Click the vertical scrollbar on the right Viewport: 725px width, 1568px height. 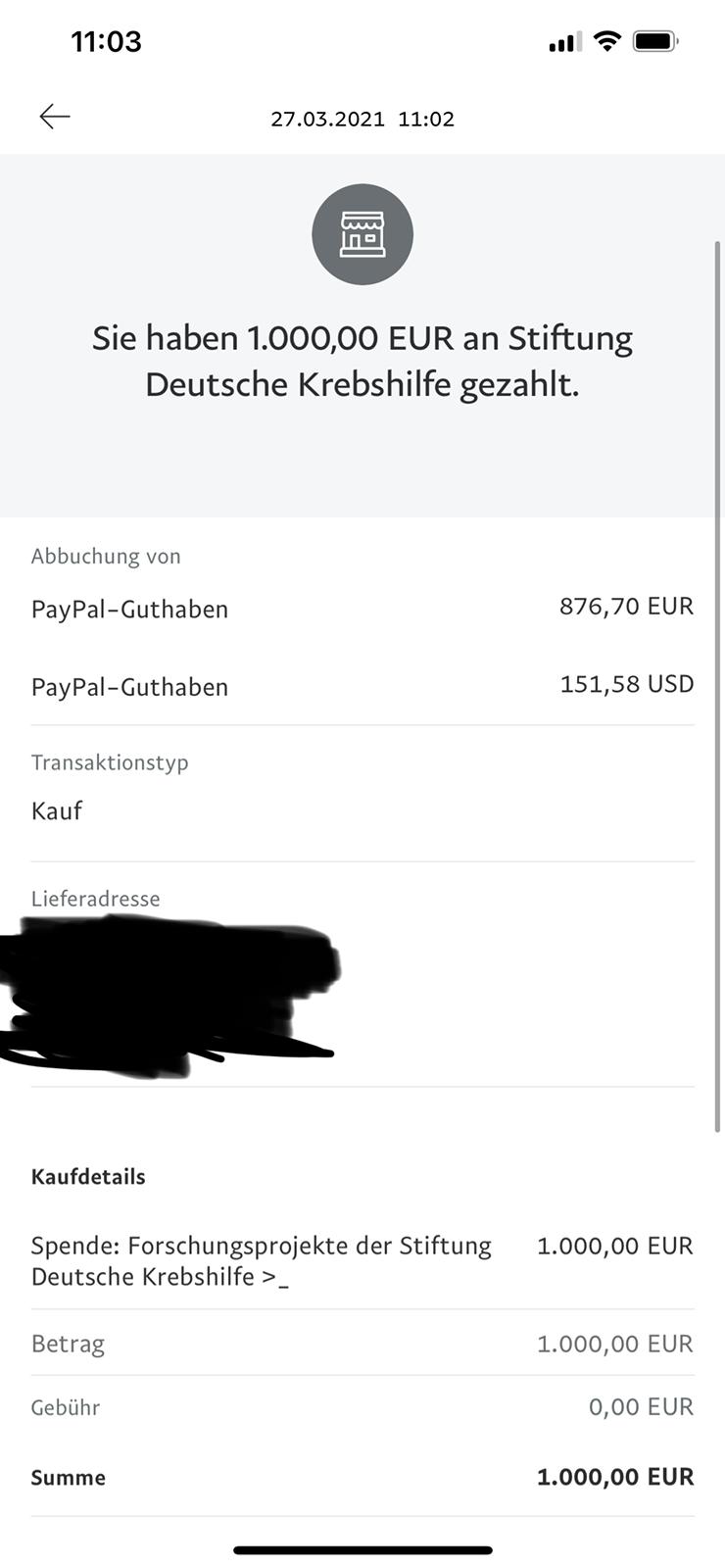pos(718,686)
